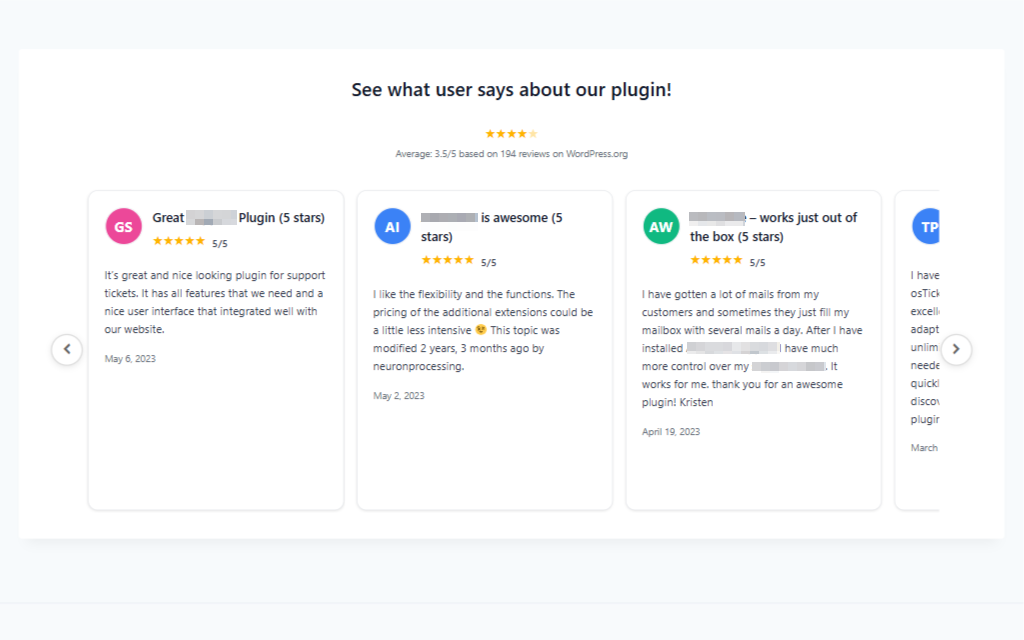Viewport: 1024px width, 640px height.
Task: Go back using the left carousel arrow
Action: click(67, 349)
